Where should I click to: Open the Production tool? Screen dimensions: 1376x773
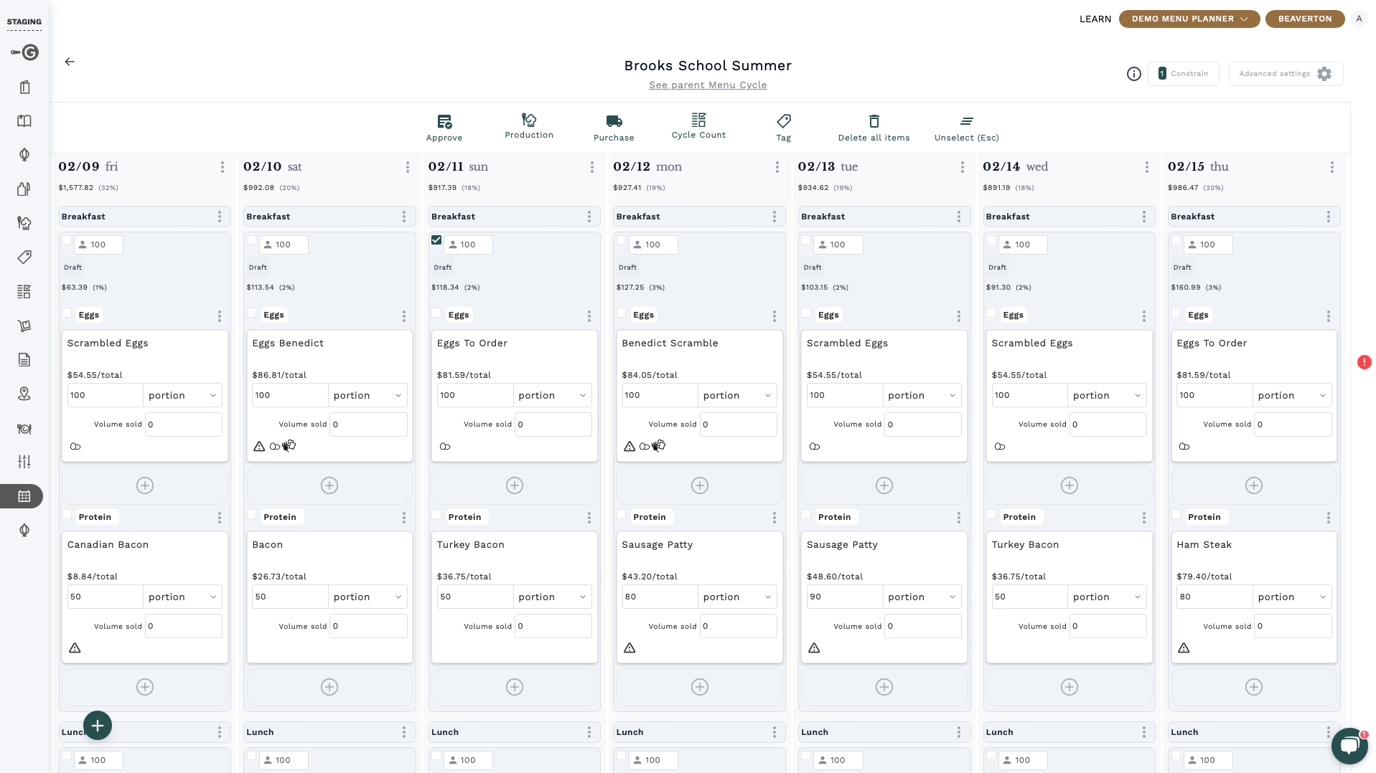coord(529,120)
